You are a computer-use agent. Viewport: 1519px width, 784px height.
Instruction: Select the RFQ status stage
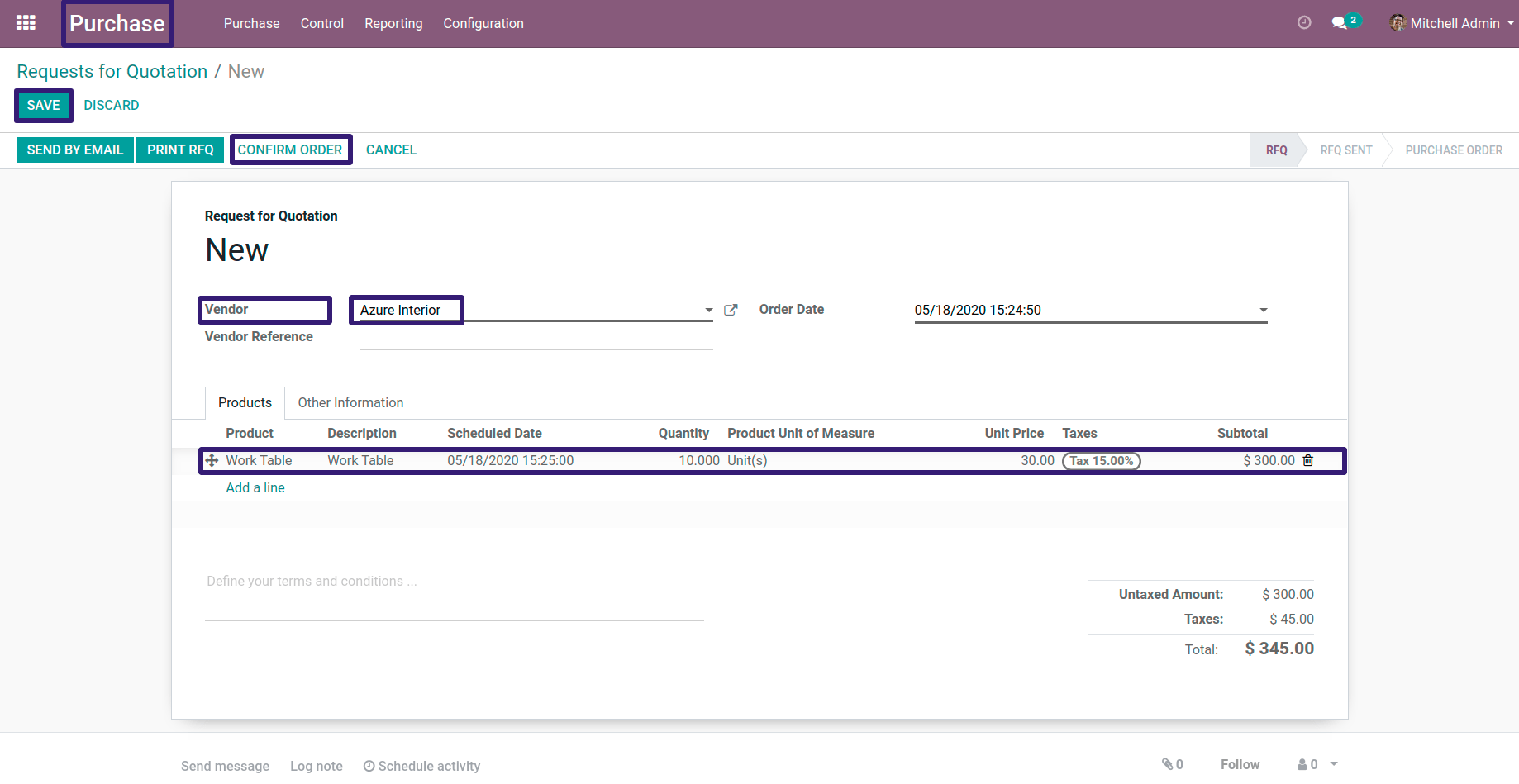tap(1276, 150)
